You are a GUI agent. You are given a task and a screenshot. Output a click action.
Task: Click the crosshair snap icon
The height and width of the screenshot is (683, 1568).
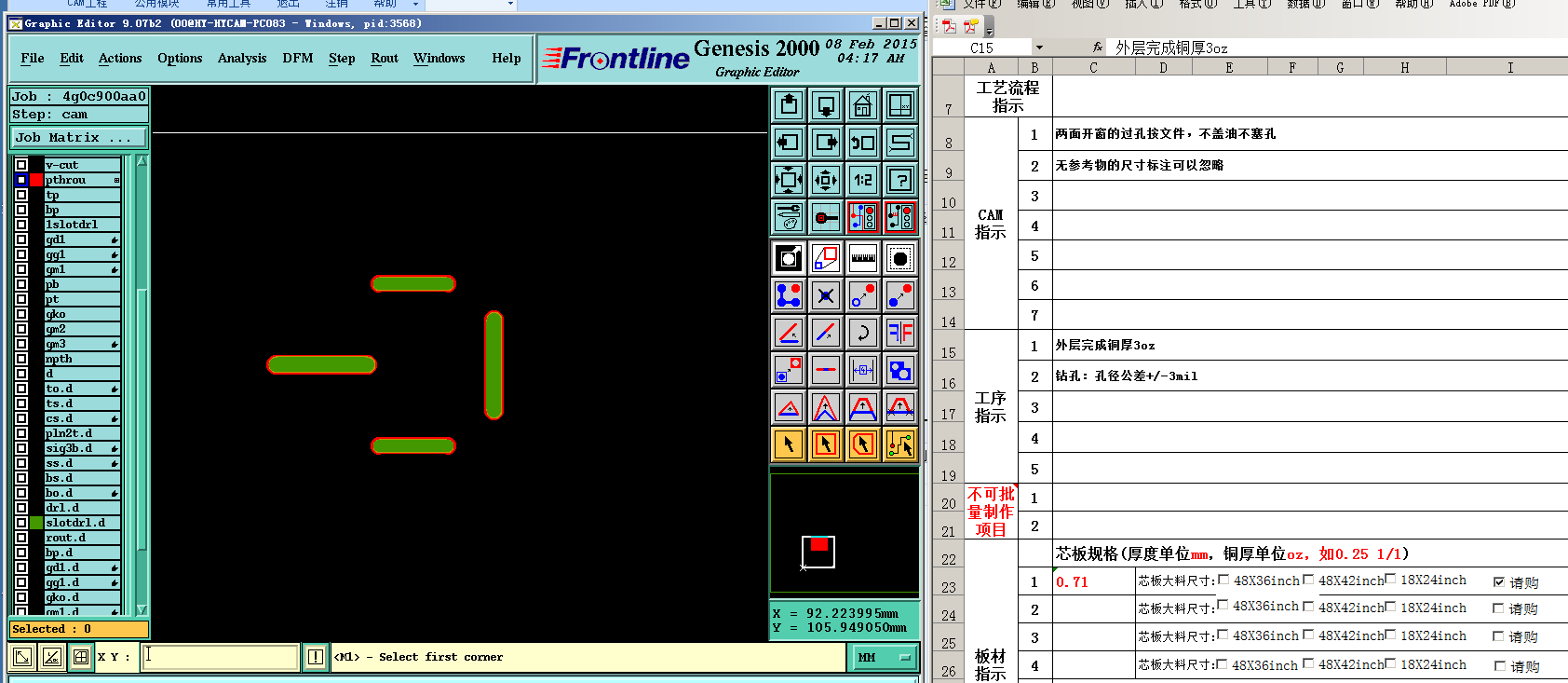(x=826, y=217)
